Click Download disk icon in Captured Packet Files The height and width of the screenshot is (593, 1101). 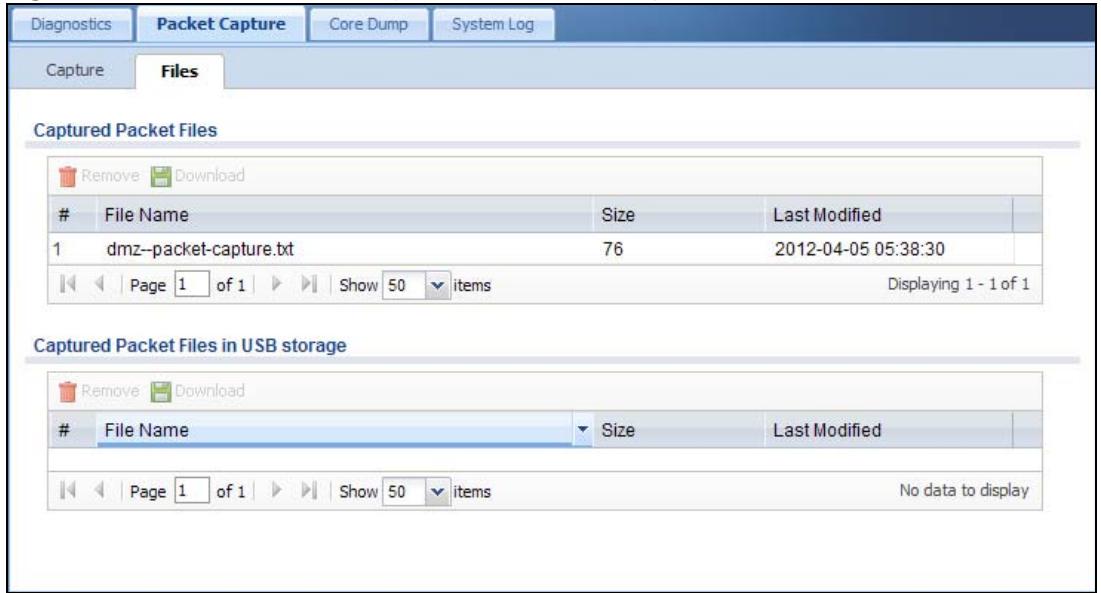click(161, 176)
